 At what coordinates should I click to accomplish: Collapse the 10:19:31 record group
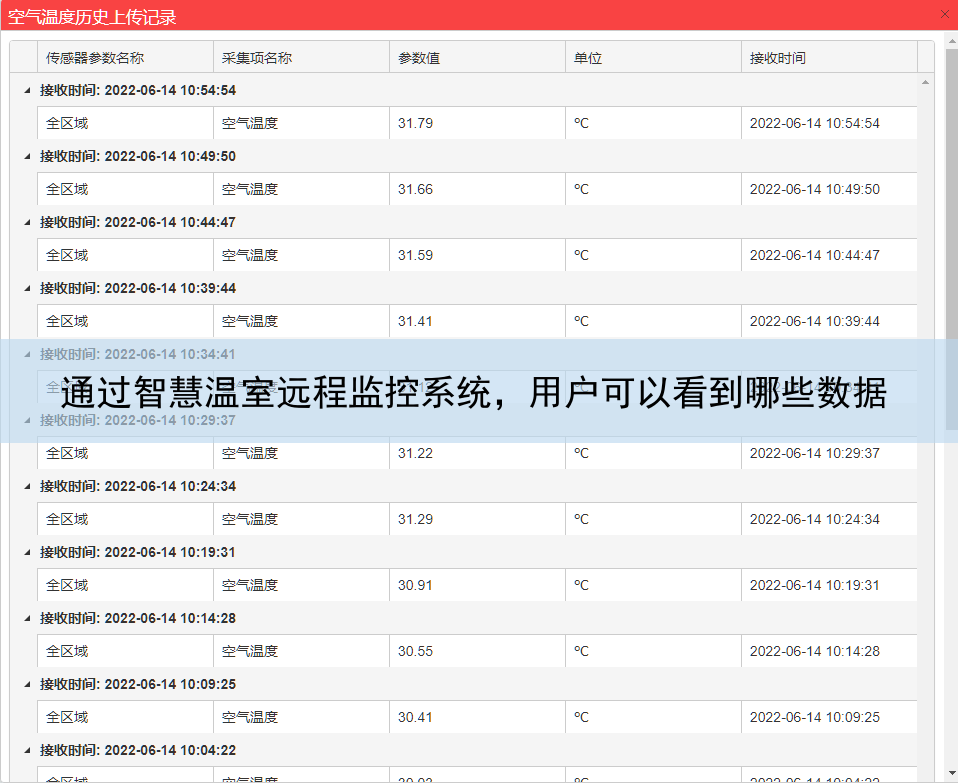pos(27,552)
